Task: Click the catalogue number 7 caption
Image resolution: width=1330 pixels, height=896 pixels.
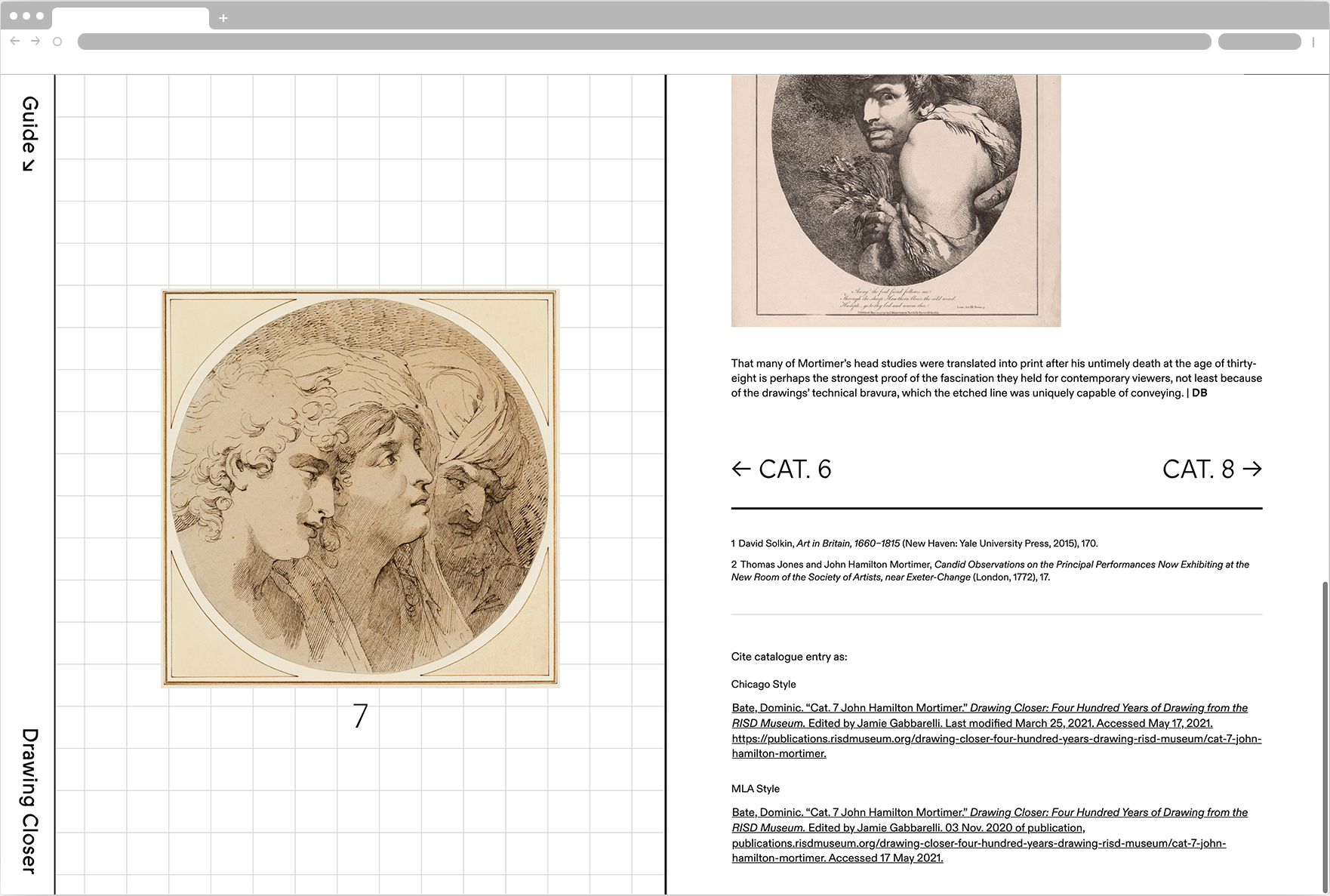Action: [361, 716]
